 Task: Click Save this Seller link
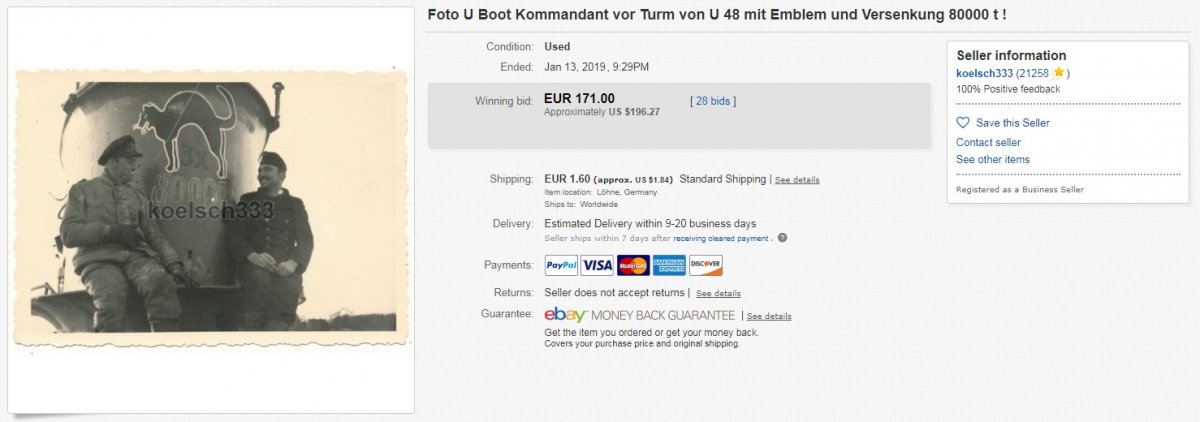click(1012, 123)
